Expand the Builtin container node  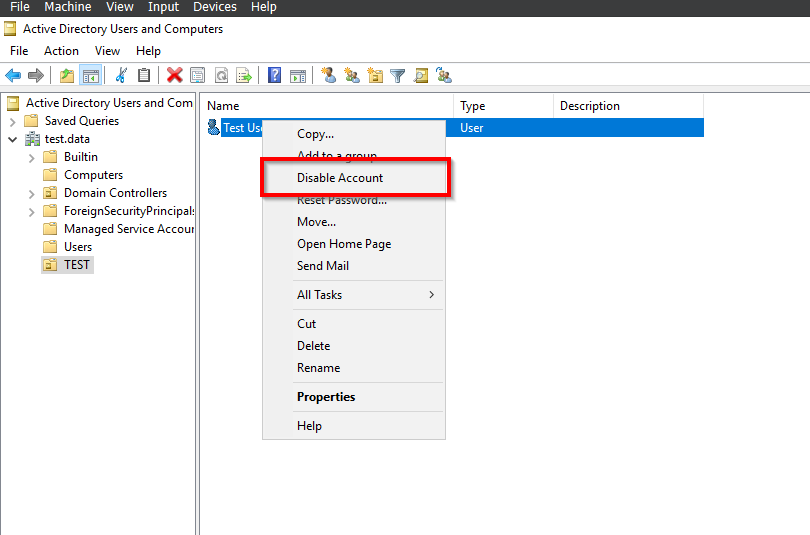32,158
